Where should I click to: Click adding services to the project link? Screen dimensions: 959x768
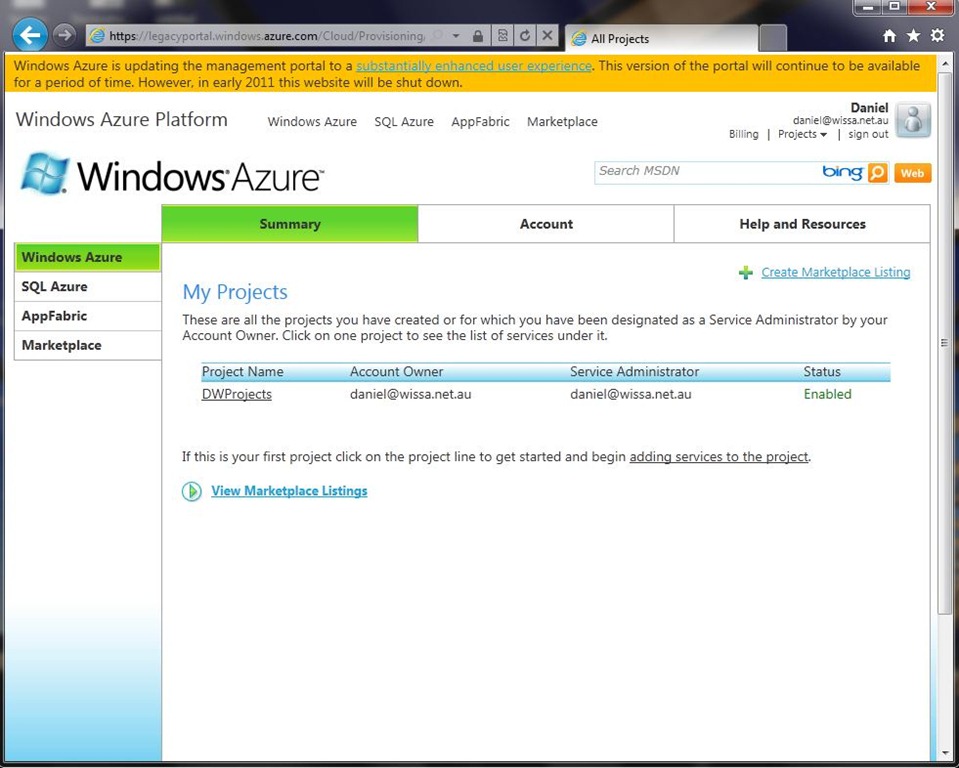[719, 457]
